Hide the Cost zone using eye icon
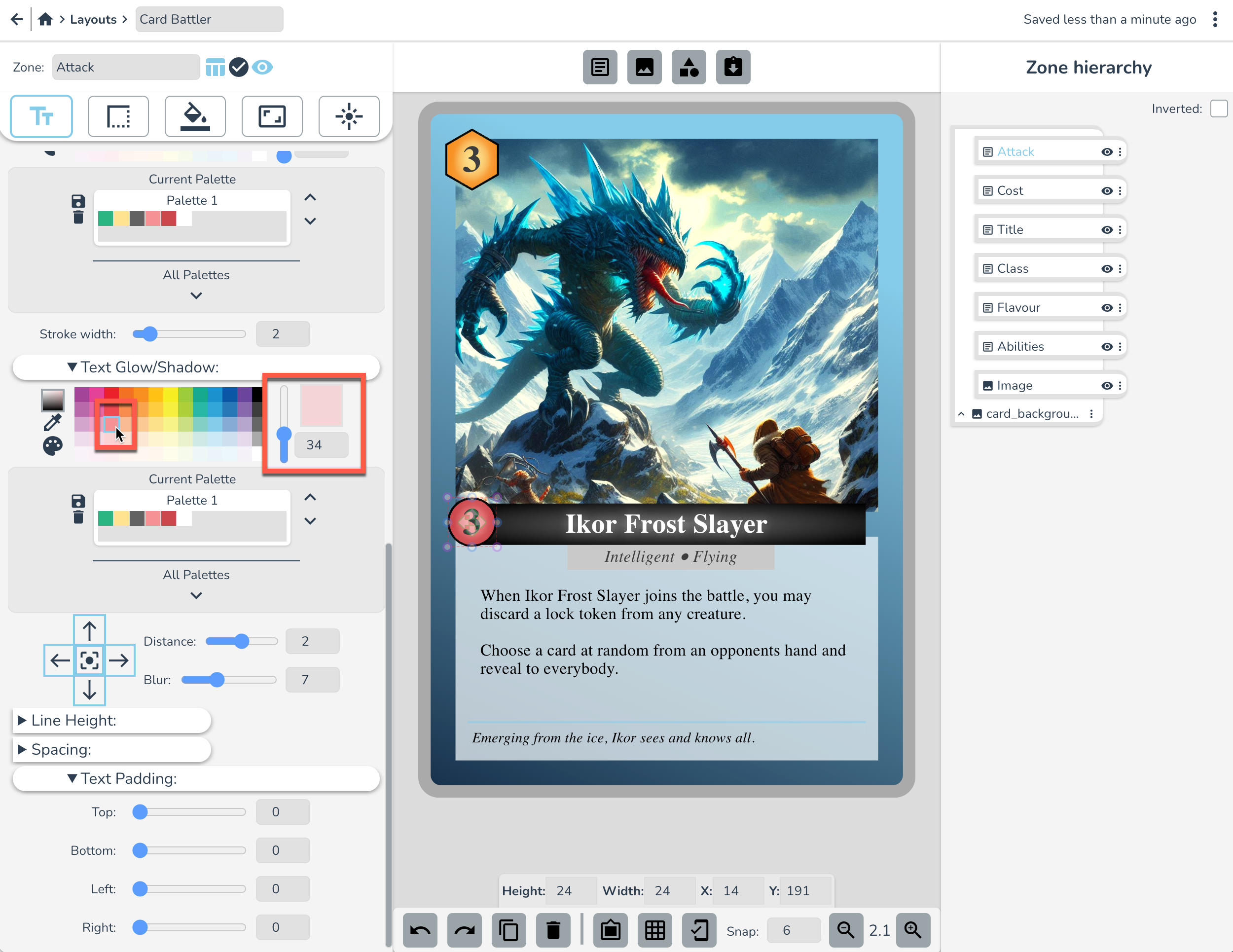This screenshot has width=1233, height=952. click(x=1107, y=191)
